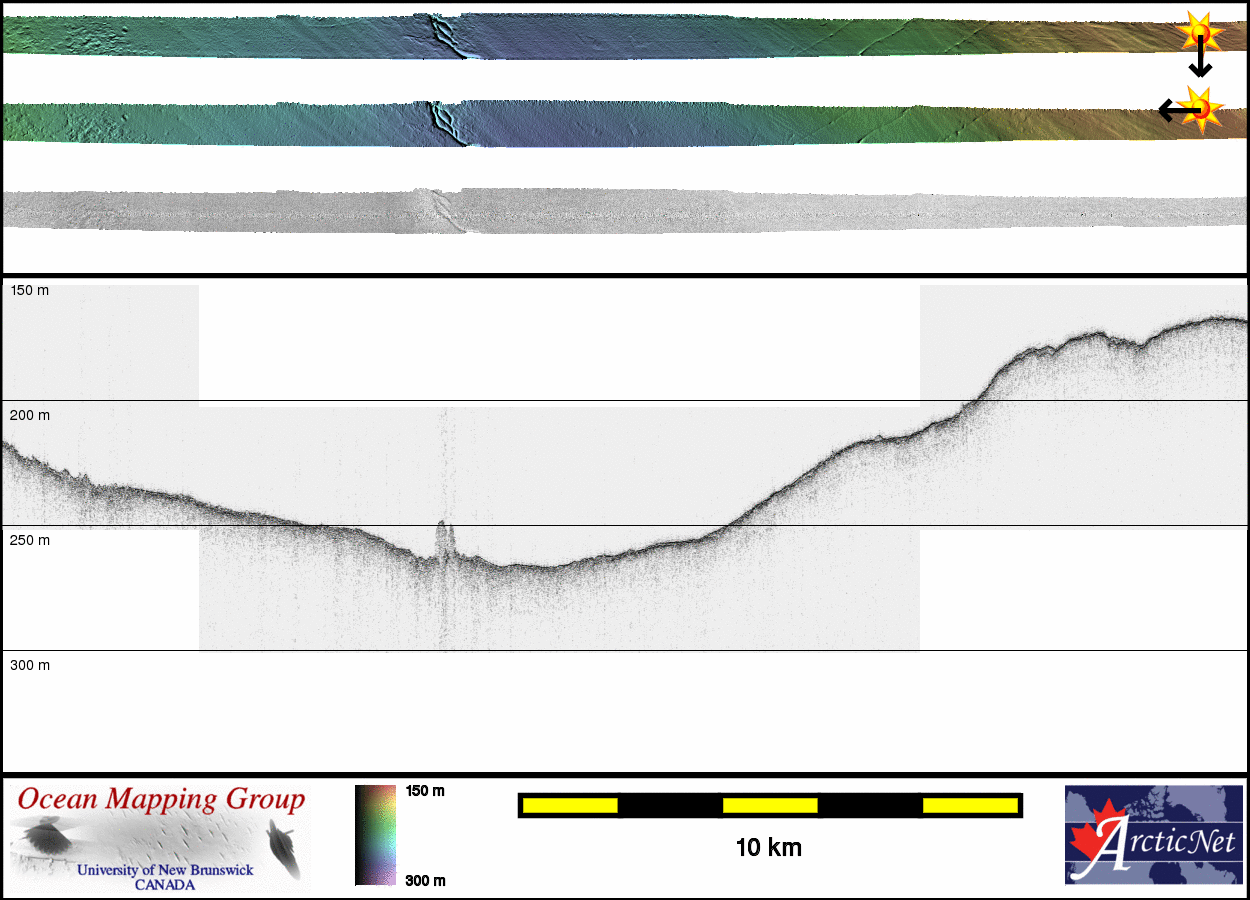1250x900 pixels.
Task: Click the 150 m label beside color scale
Action: 424,791
